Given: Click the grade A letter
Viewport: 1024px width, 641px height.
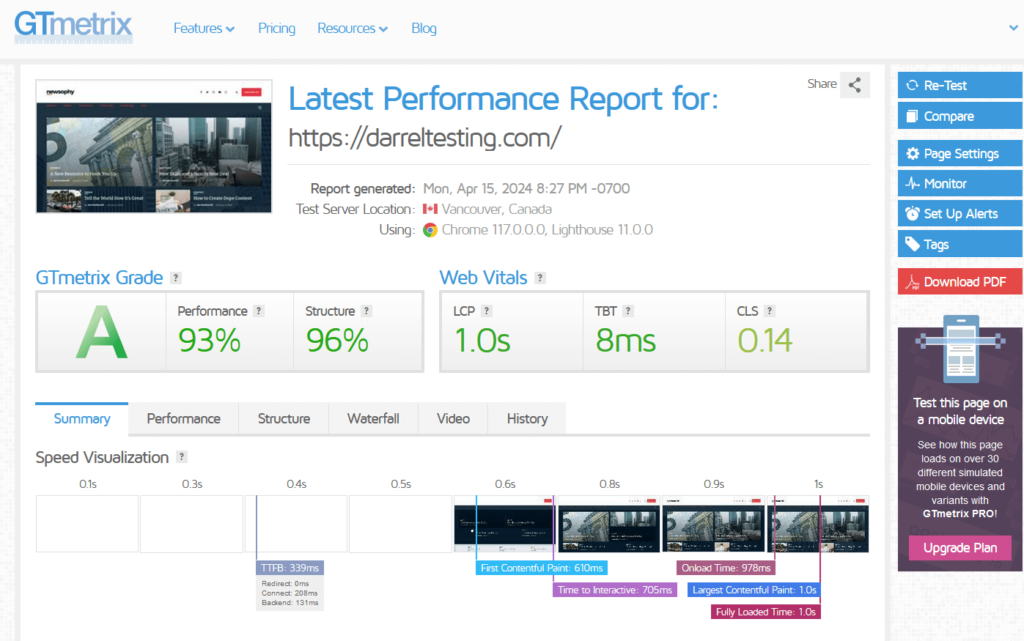Looking at the screenshot, I should (x=101, y=333).
